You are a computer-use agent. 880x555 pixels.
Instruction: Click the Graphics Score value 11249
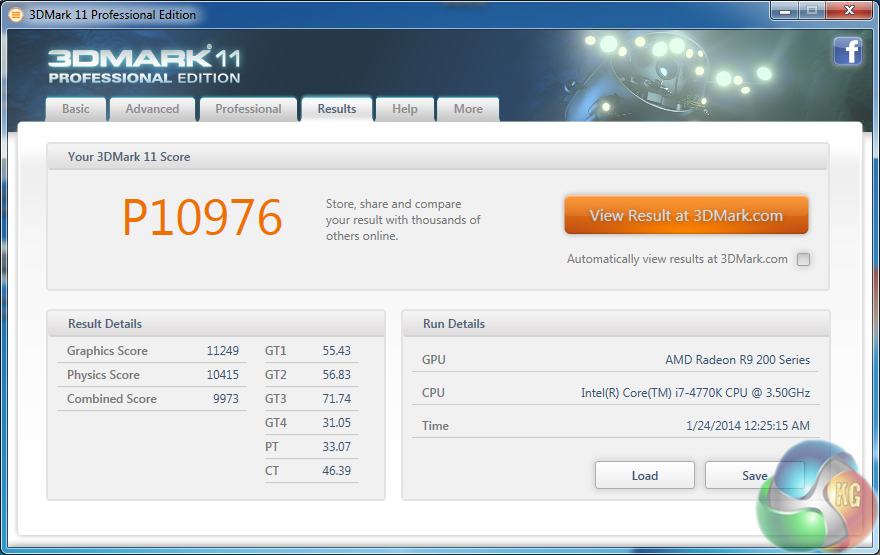tap(223, 351)
